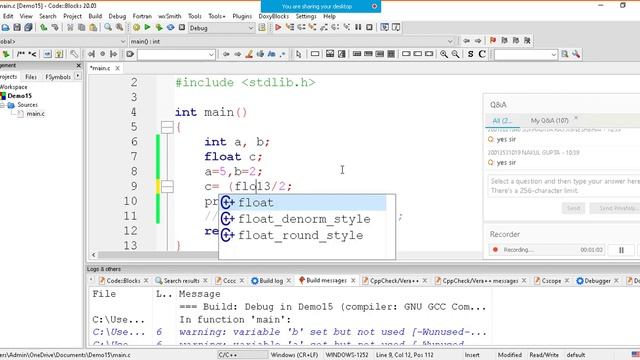Toggle bookmark with red flag icon
Viewport: 640px width, 360px height.
click(x=493, y=41)
